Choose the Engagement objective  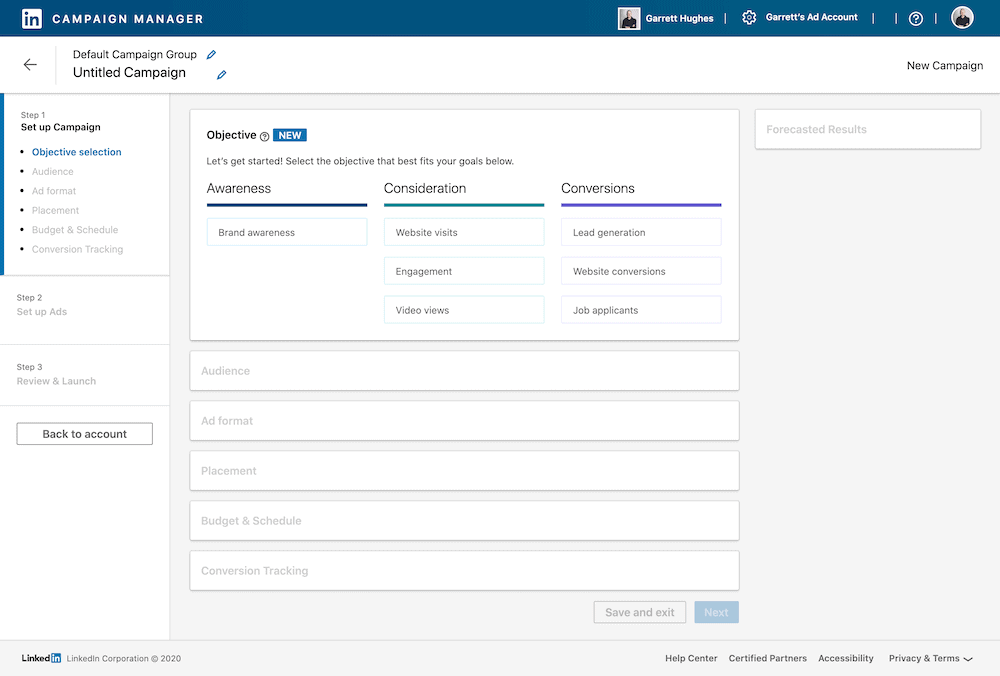coord(464,271)
